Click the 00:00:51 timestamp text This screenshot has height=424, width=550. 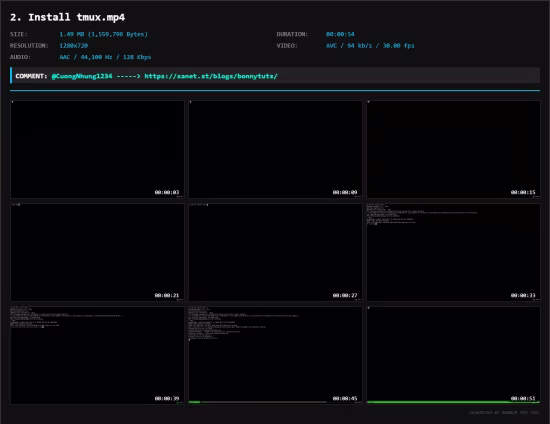tap(523, 398)
